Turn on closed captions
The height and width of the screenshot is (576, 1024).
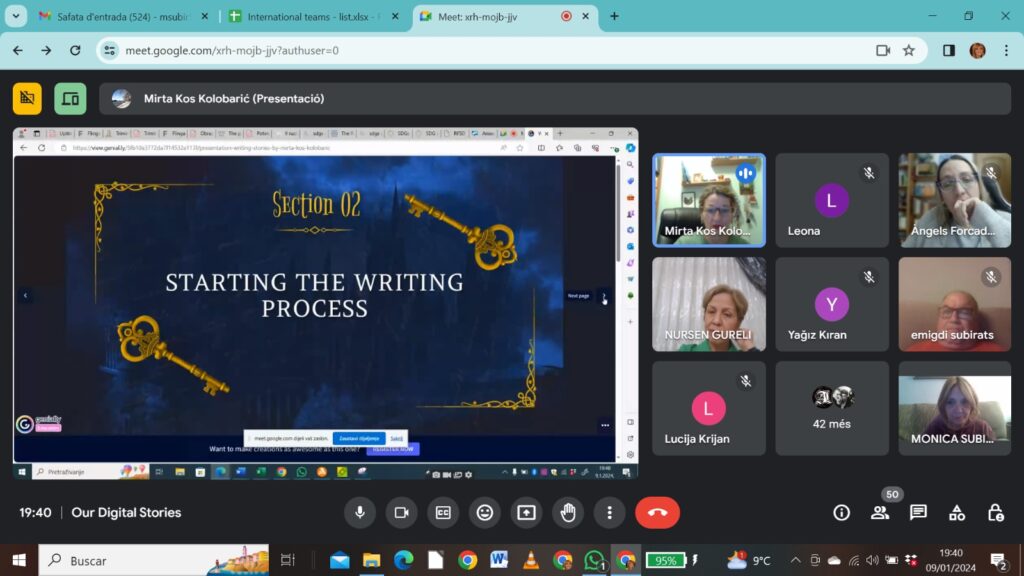[x=443, y=512]
